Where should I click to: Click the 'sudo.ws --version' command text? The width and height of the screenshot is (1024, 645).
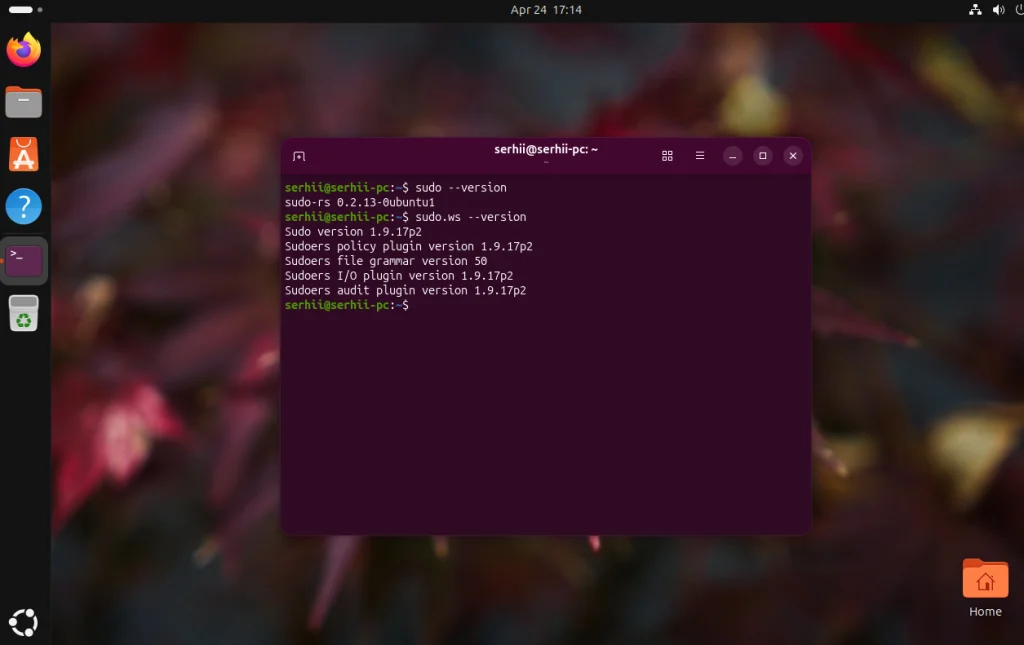[x=470, y=217]
